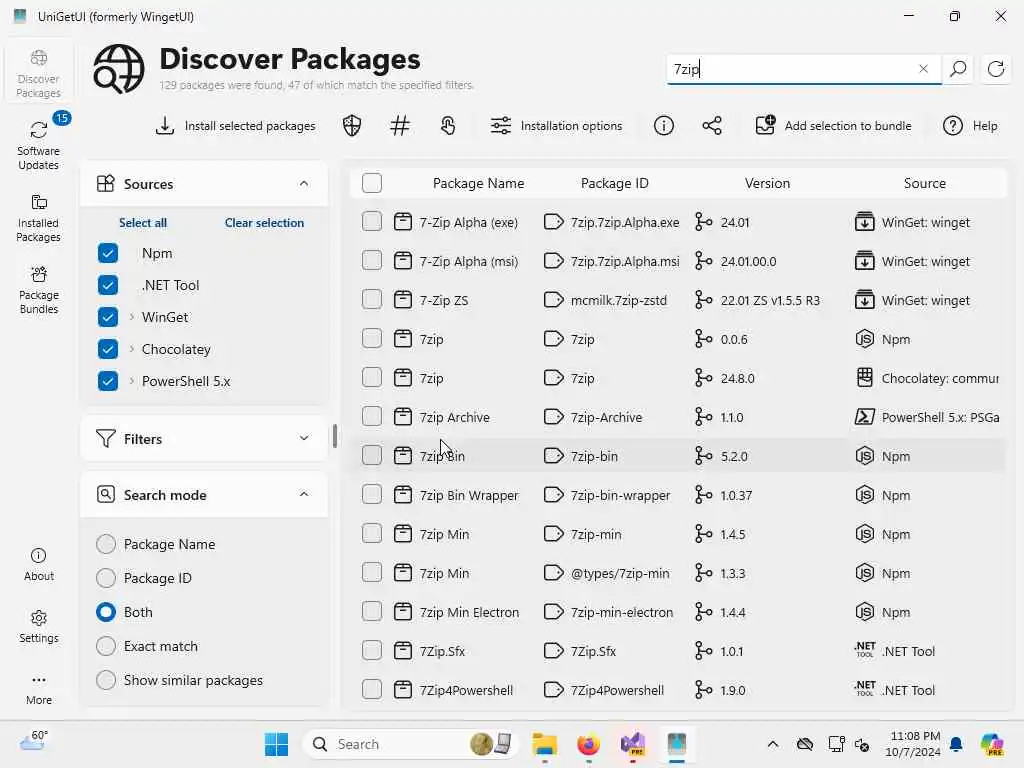1024x768 pixels.
Task: Sort by Version column
Action: coord(767,184)
